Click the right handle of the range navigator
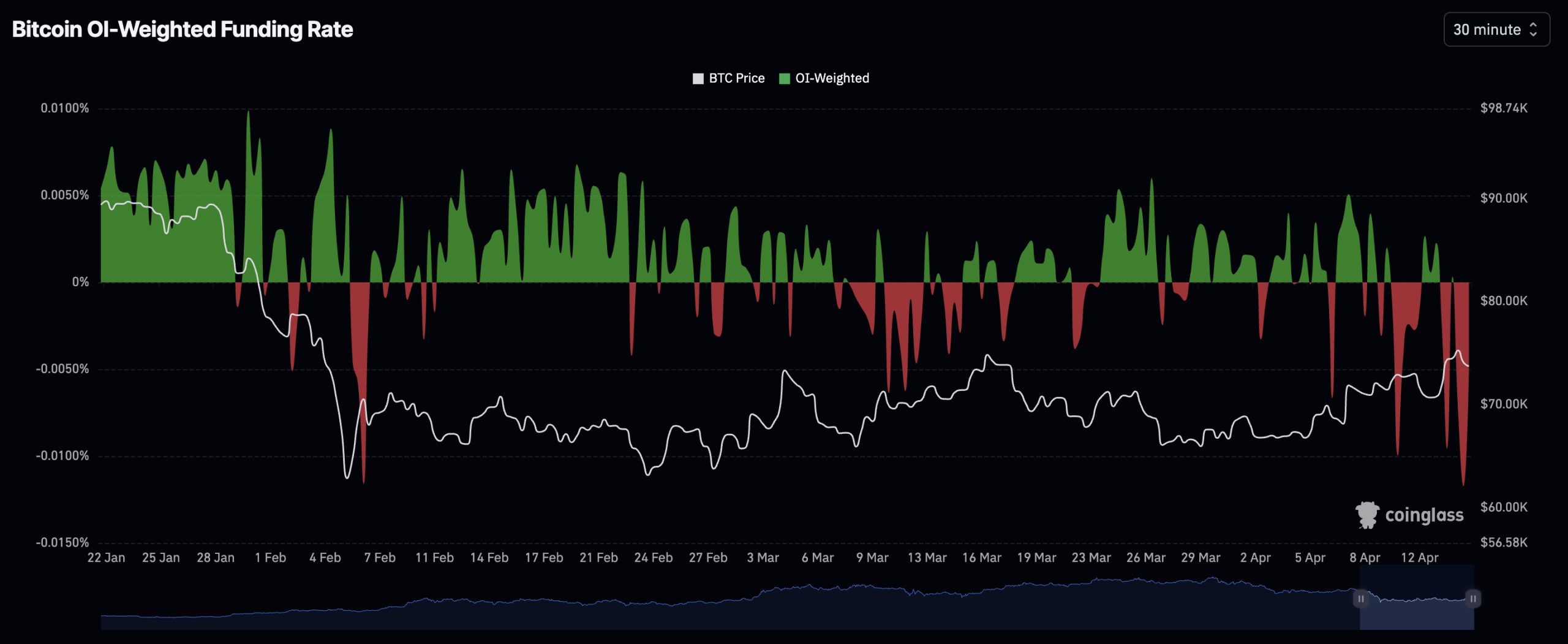Screen dimensions: 1568x644 1472,599
